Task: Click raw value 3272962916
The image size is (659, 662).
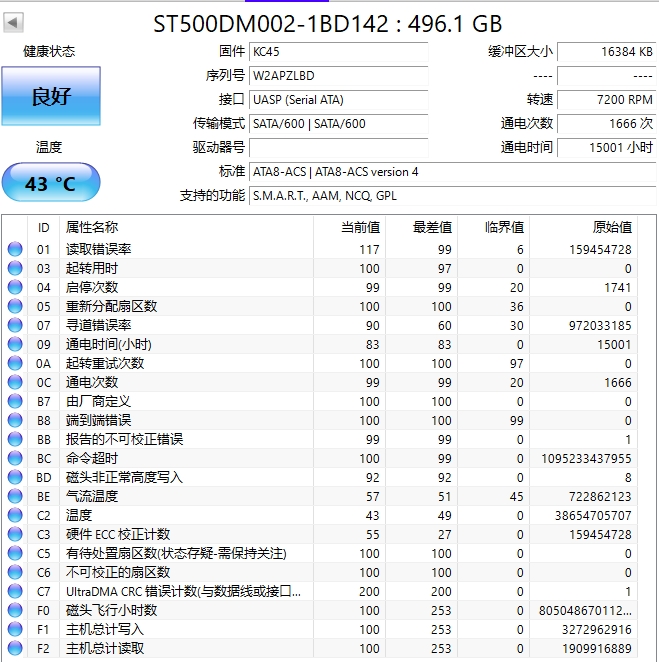Action: [x=597, y=629]
